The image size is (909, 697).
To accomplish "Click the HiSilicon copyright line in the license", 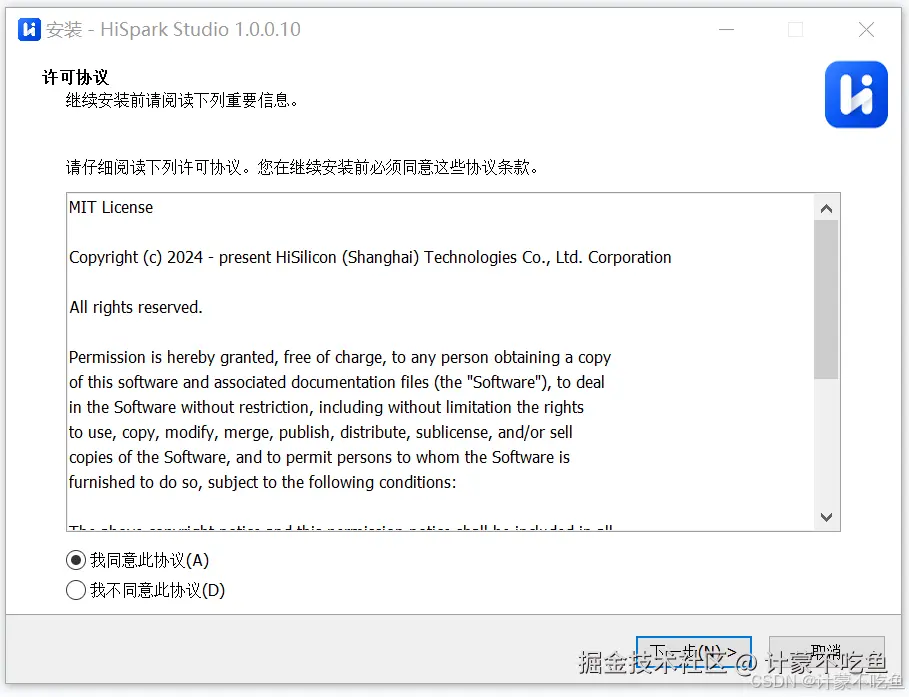I will [369, 257].
